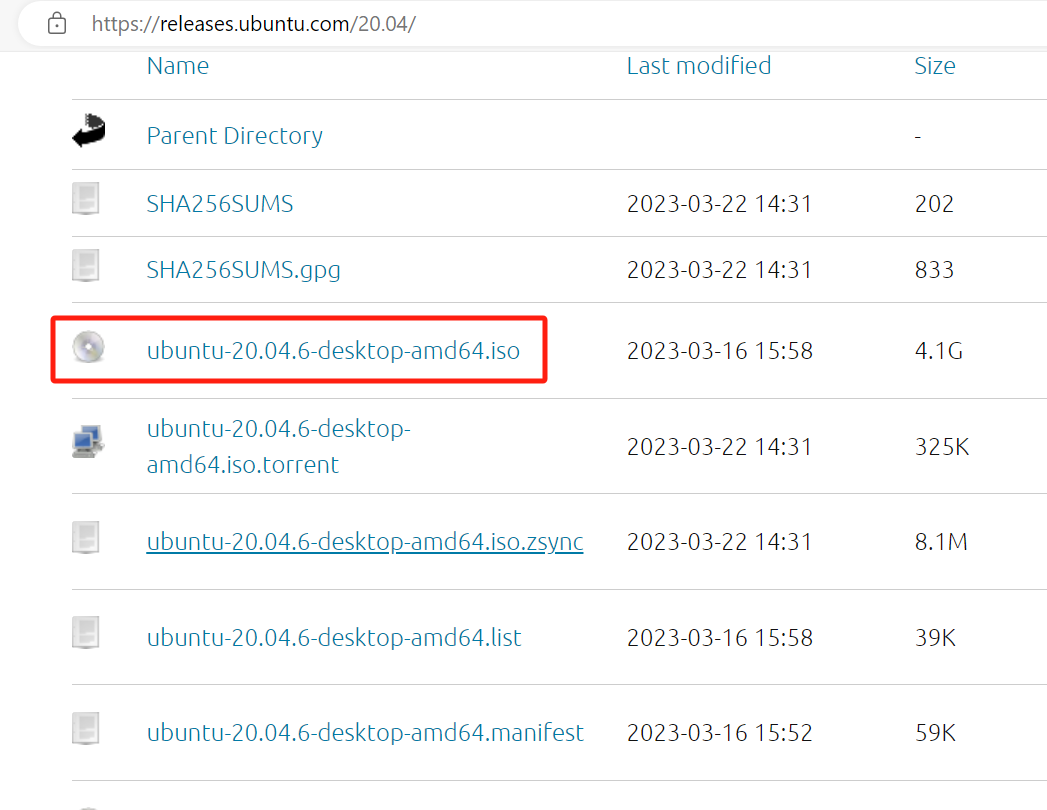Viewport: 1047px width, 810px height.
Task: Click the file icon beside SHA256SUMS.gpg
Action: pyautogui.click(x=85, y=265)
